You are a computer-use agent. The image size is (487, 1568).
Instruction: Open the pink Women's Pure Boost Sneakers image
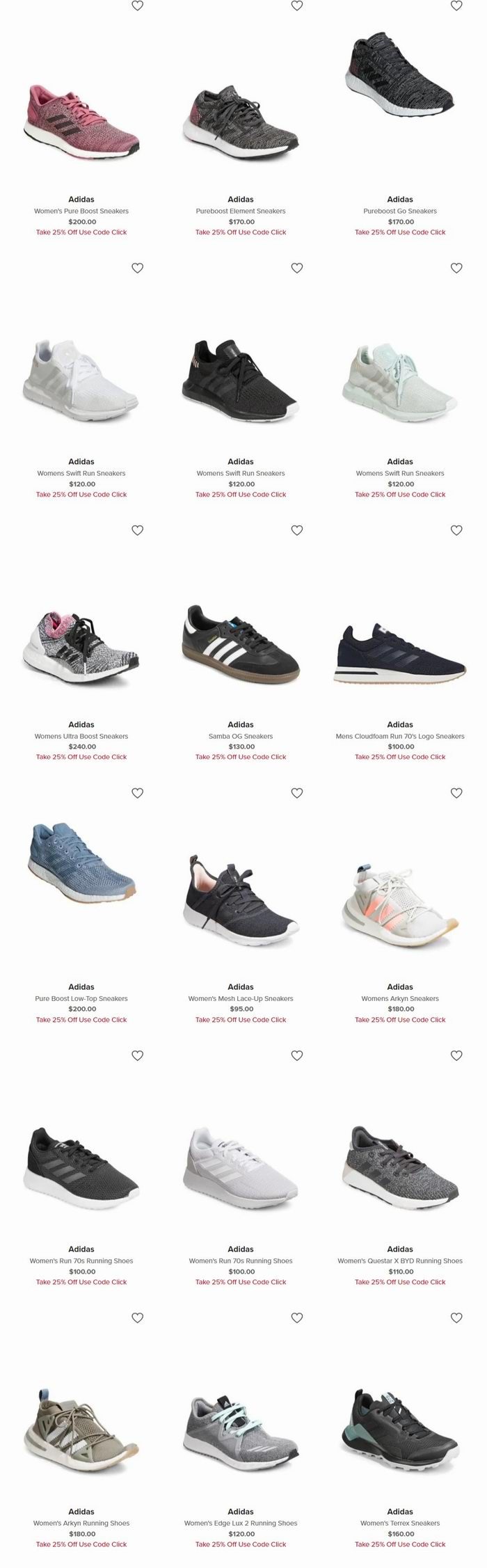pyautogui.click(x=81, y=114)
